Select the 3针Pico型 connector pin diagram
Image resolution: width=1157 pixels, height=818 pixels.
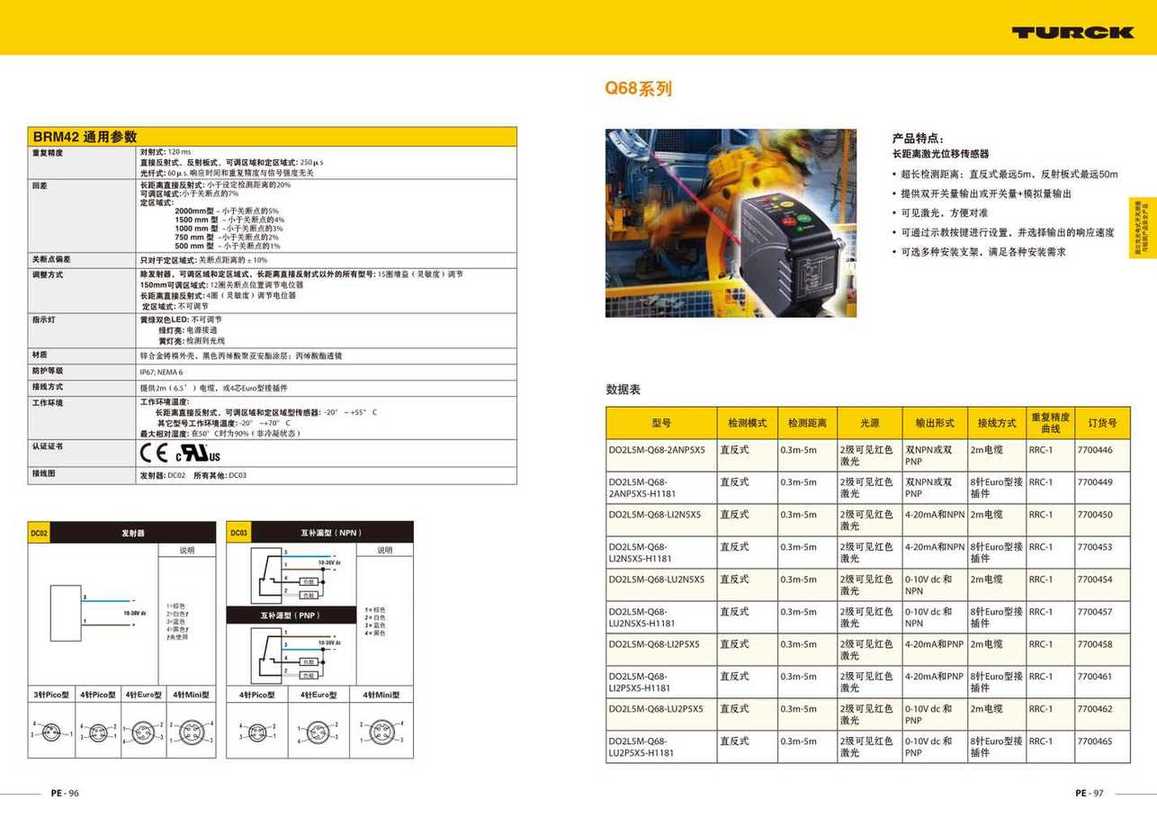coord(51,732)
